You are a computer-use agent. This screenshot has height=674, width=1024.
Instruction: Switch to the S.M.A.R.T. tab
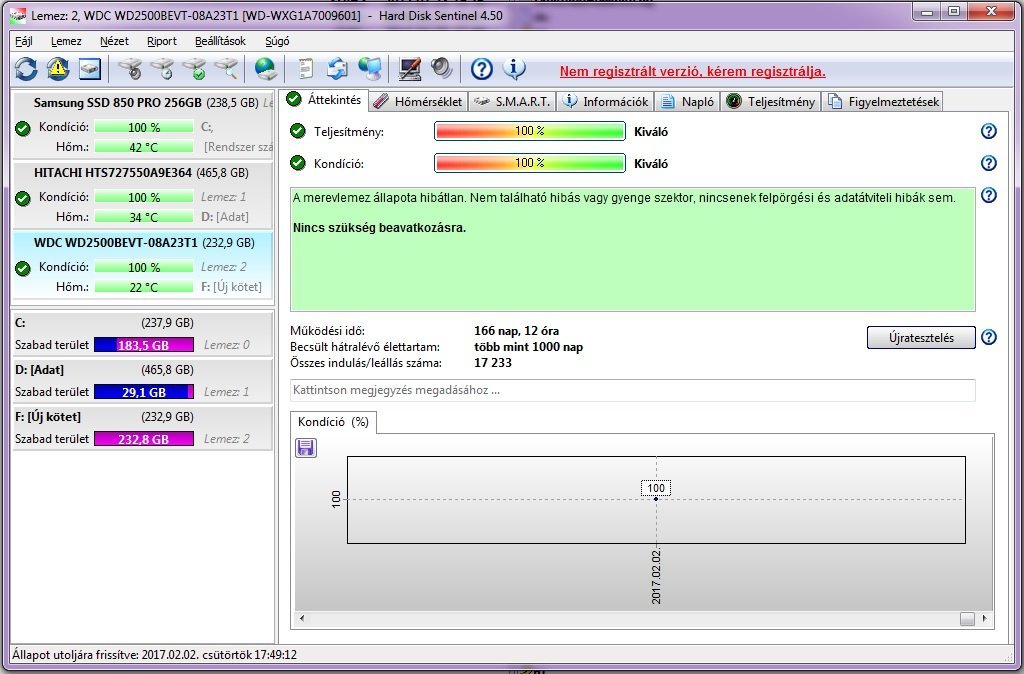[x=513, y=102]
